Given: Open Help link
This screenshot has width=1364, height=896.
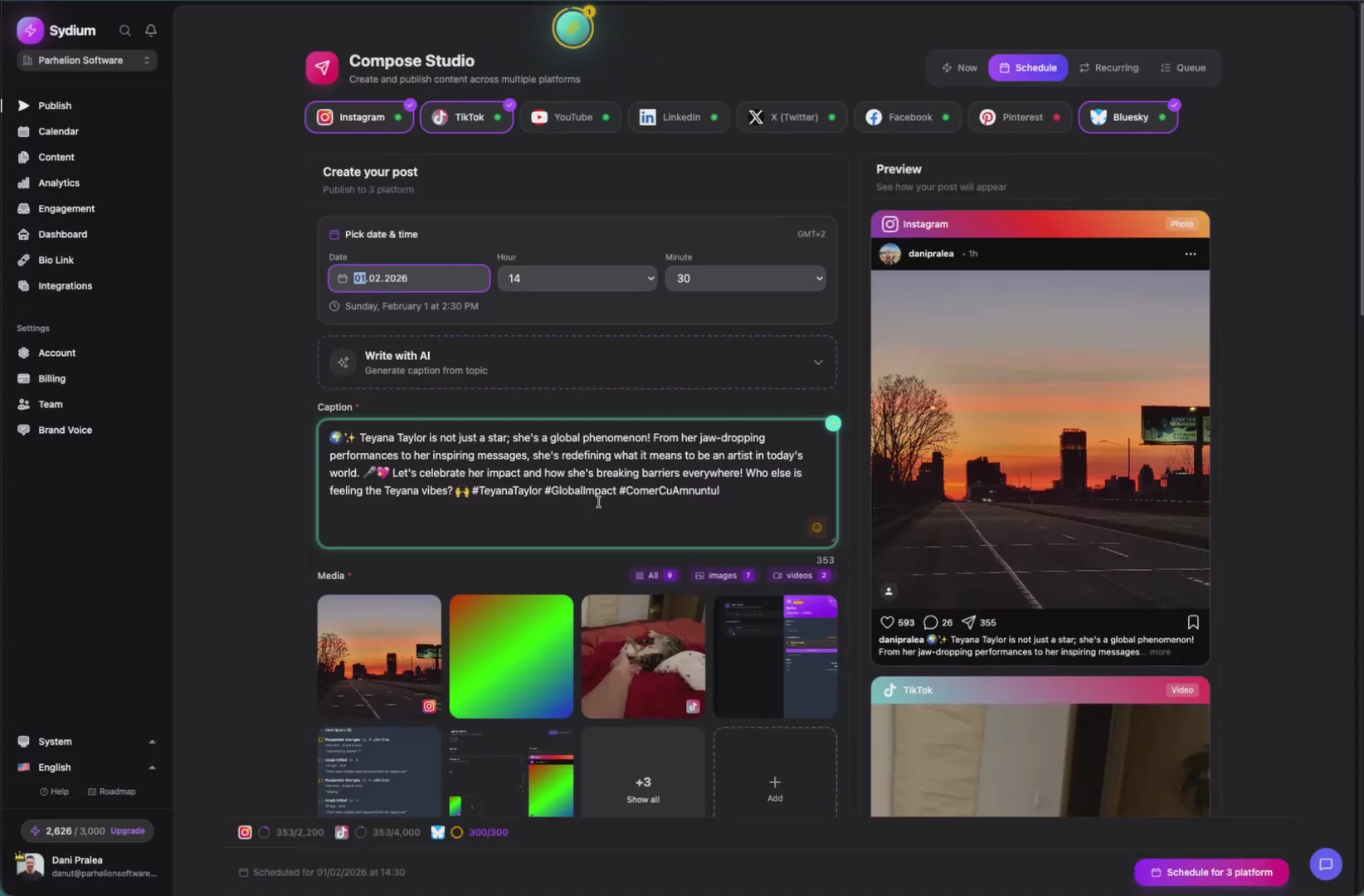Looking at the screenshot, I should 54,791.
